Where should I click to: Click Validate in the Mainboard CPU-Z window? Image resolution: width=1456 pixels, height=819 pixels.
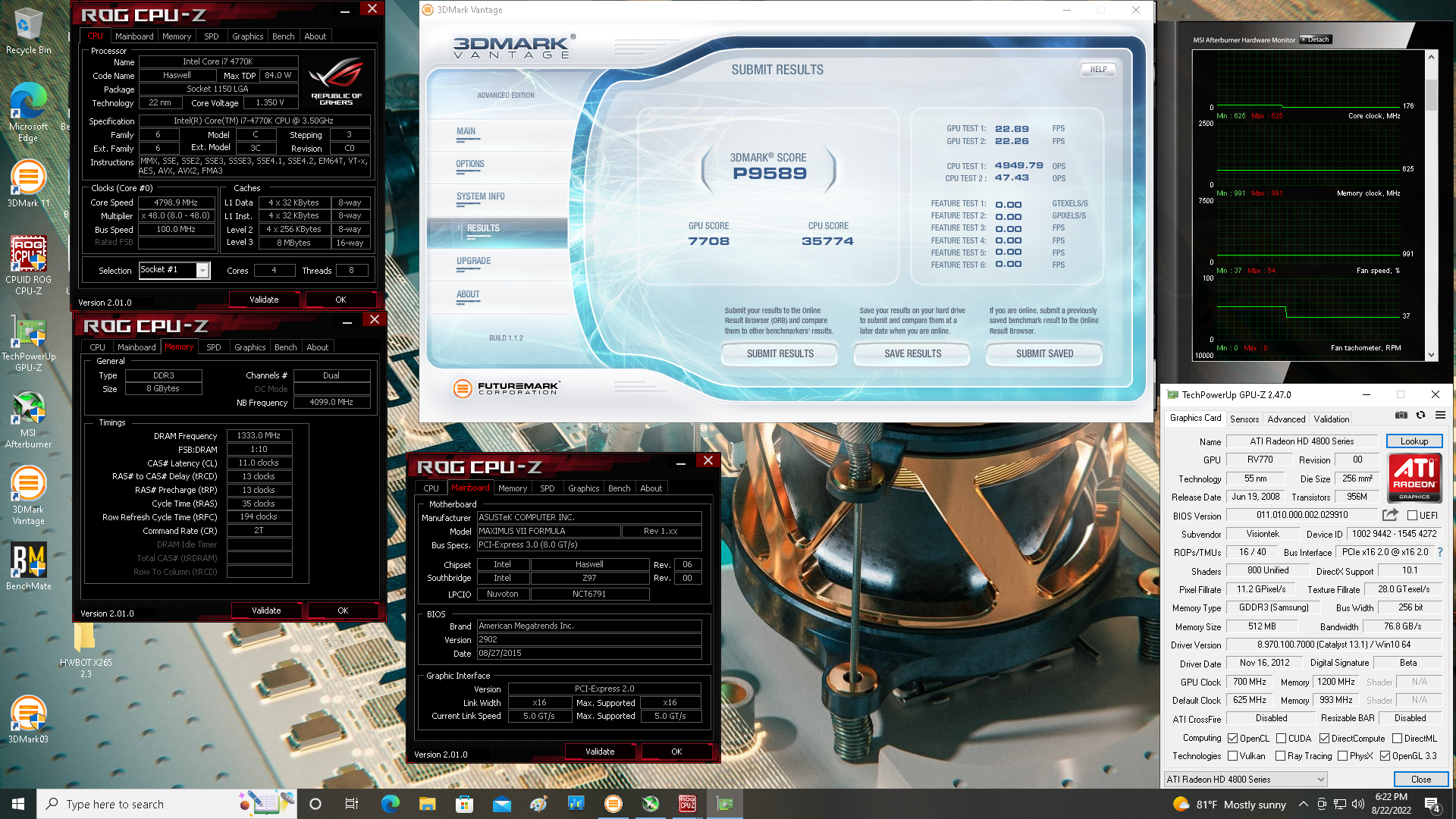[x=600, y=752]
